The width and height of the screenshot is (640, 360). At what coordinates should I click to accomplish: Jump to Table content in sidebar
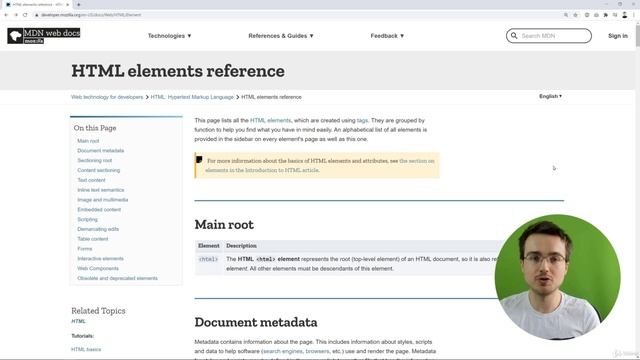click(x=93, y=239)
